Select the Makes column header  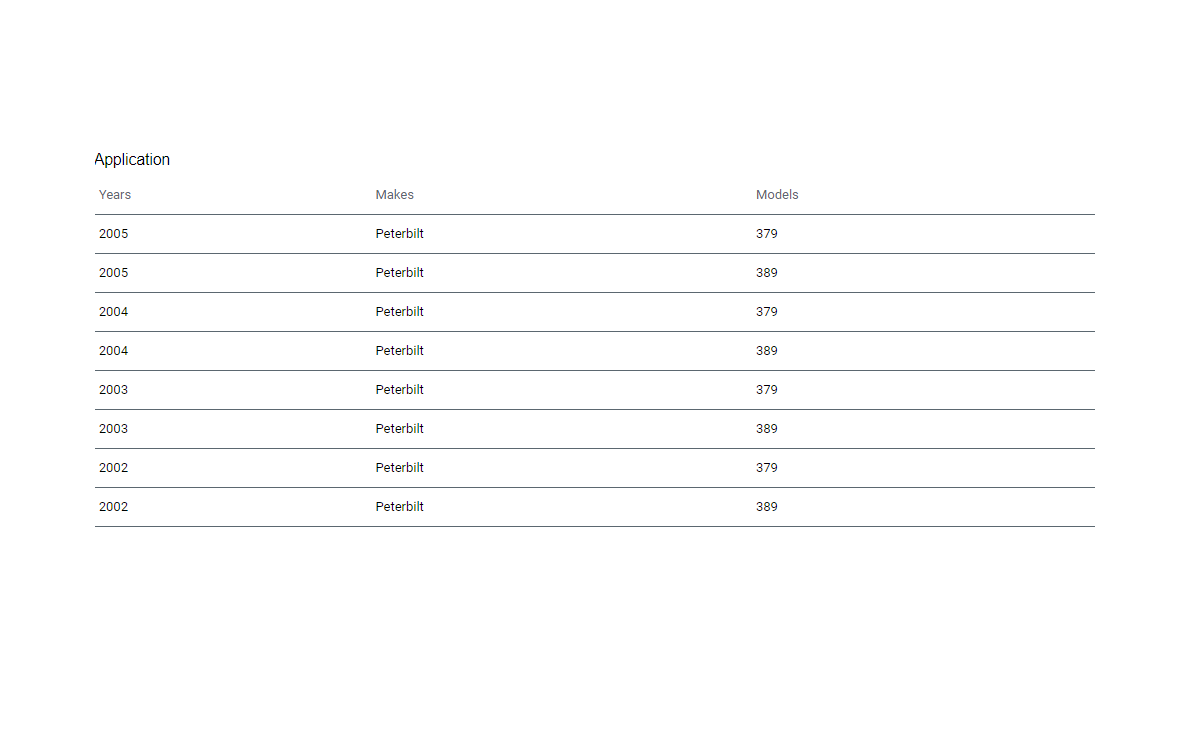(395, 195)
